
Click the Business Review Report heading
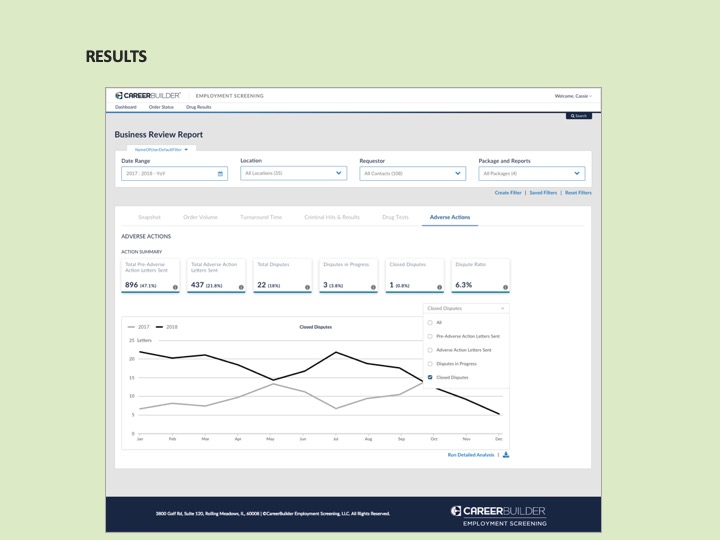158,135
